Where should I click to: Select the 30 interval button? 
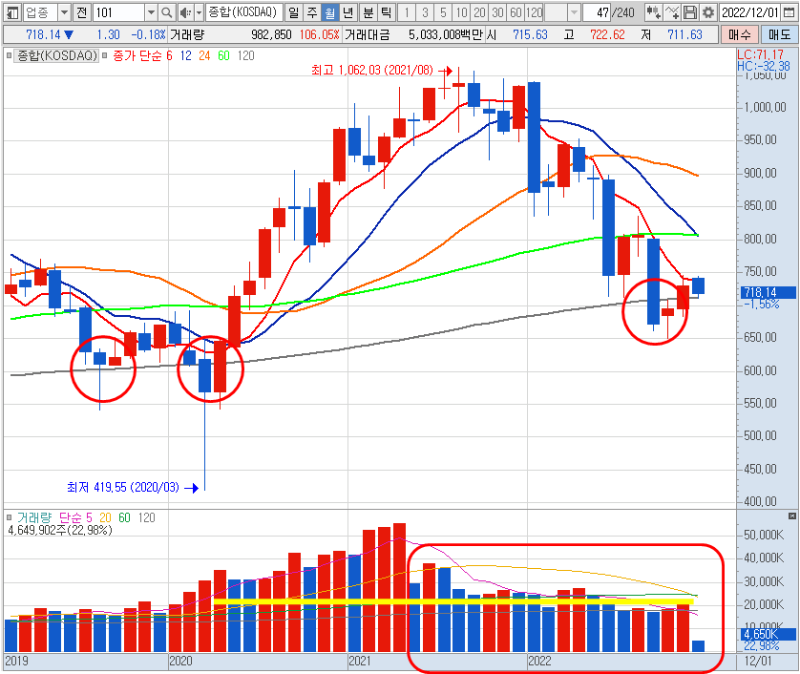pyautogui.click(x=498, y=12)
